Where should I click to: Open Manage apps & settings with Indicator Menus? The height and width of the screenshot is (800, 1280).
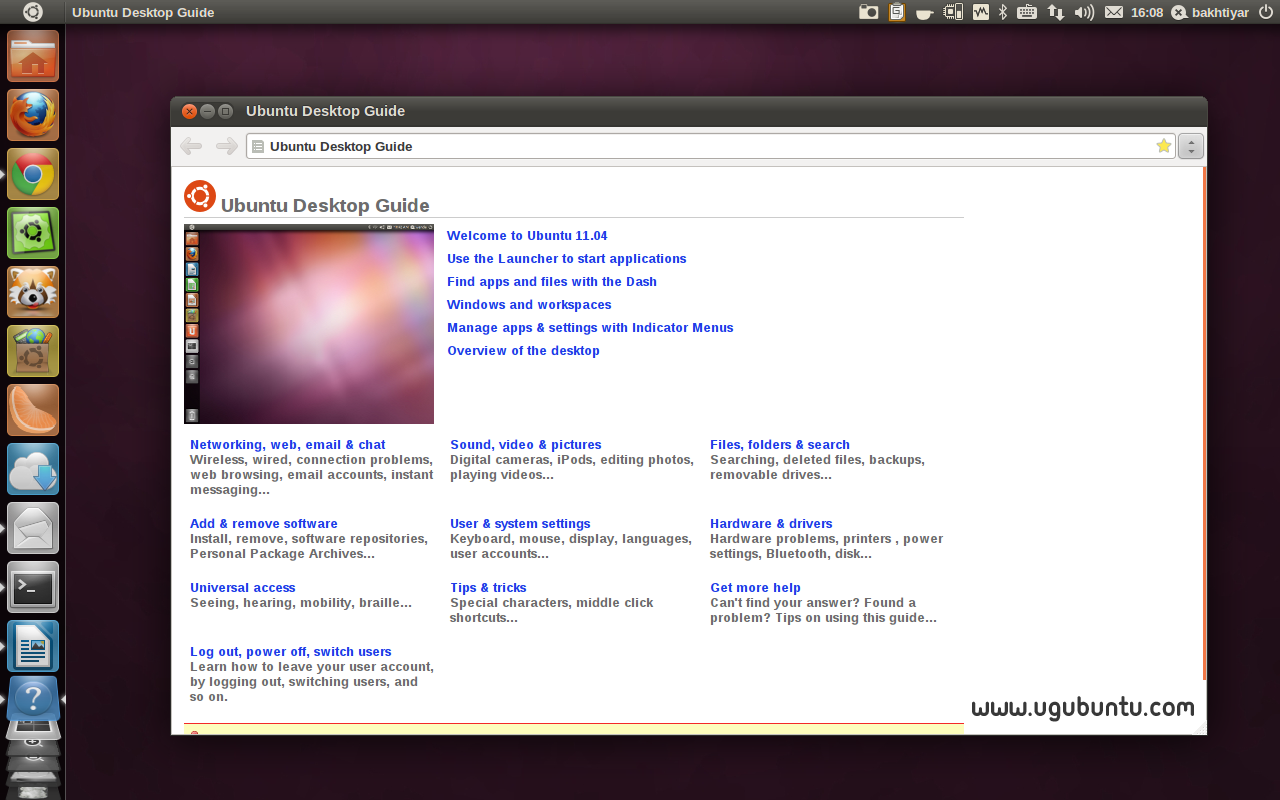tap(590, 328)
